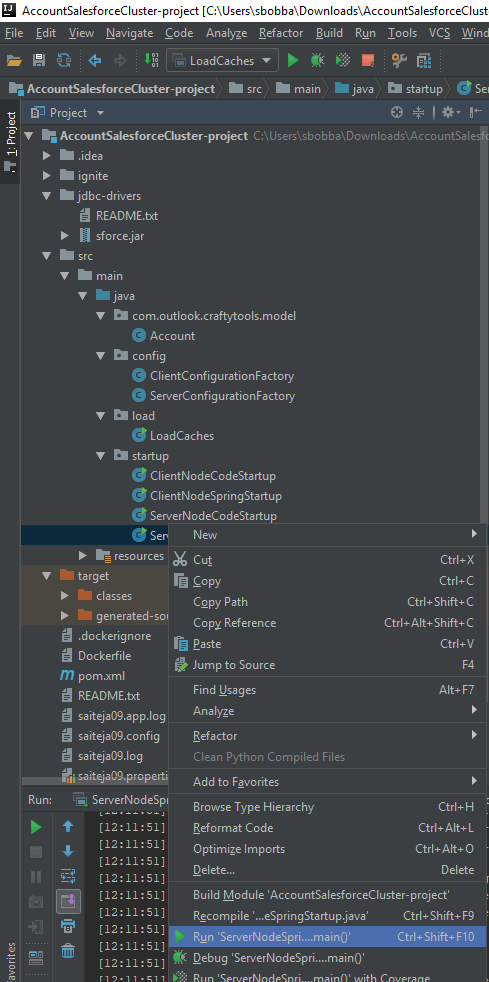Collapse the AccountSalesforceCluster-project root node
The width and height of the screenshot is (489, 982).
[28, 136]
